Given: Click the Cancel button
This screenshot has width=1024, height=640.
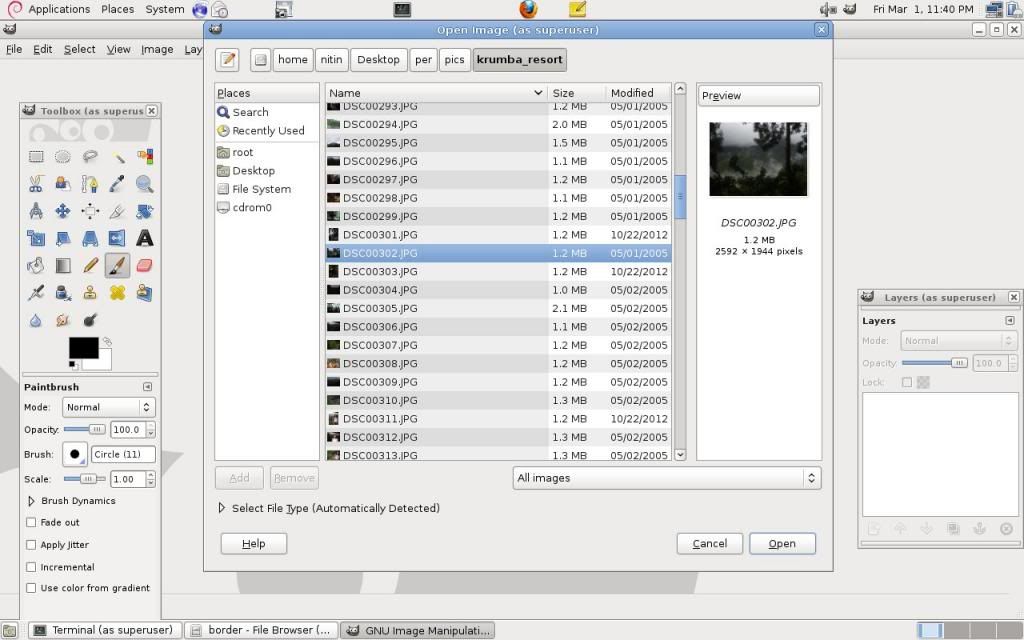Looking at the screenshot, I should click(x=709, y=543).
